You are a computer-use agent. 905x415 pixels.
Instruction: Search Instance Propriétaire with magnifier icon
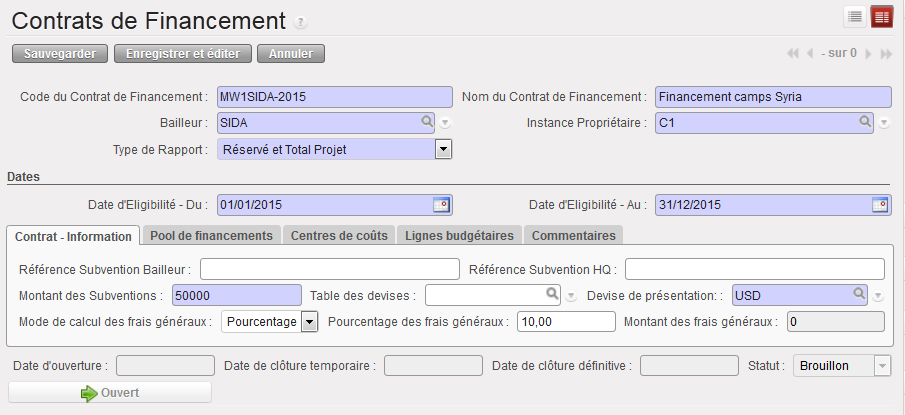(865, 122)
